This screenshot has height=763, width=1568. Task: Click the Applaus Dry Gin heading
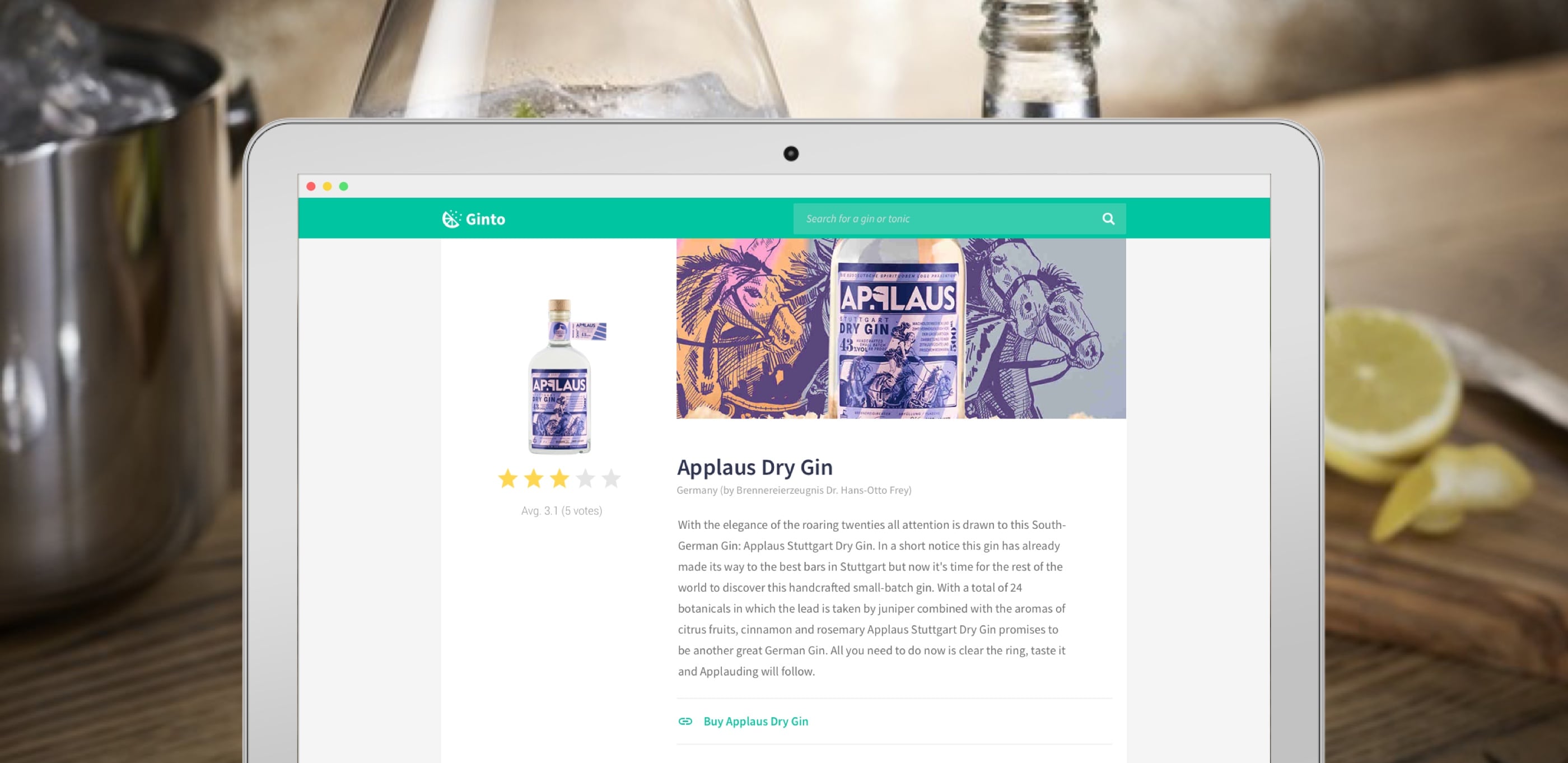(x=755, y=467)
